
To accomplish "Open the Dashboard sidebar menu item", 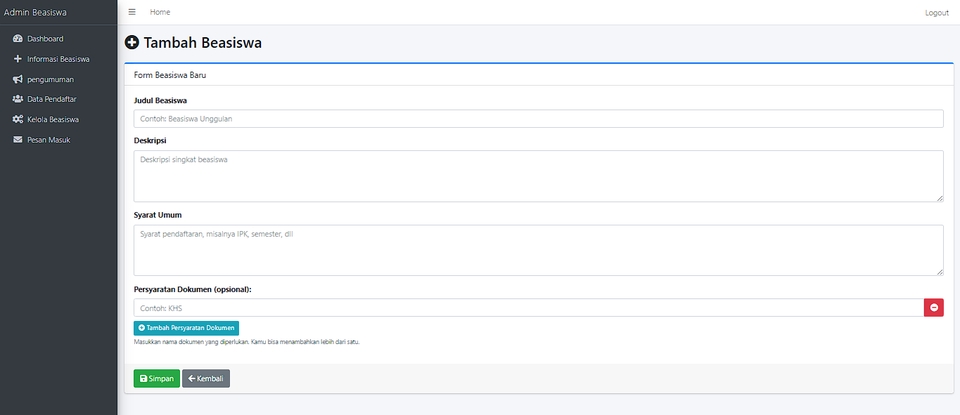I will (45, 39).
